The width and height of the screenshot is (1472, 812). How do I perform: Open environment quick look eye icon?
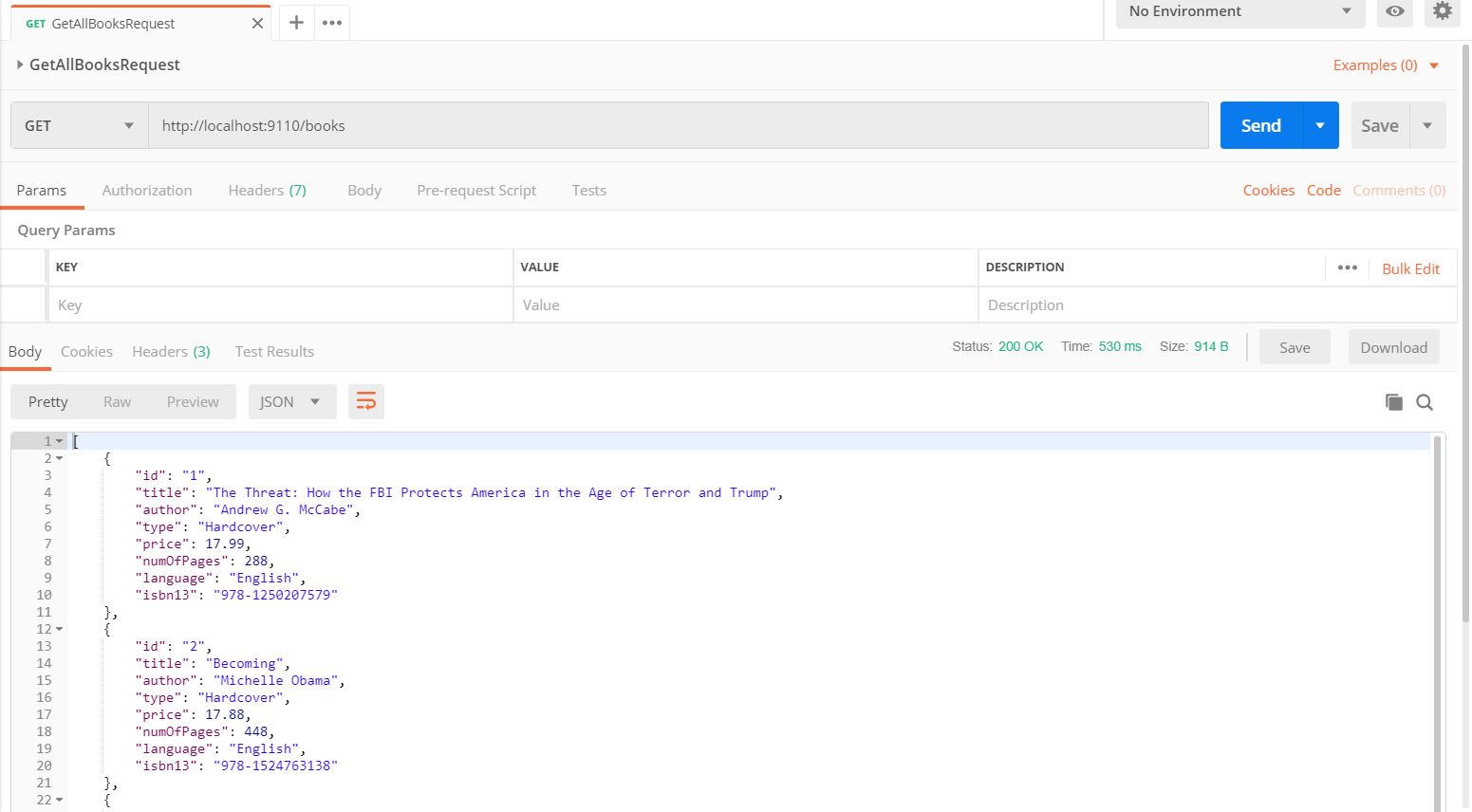pyautogui.click(x=1394, y=11)
